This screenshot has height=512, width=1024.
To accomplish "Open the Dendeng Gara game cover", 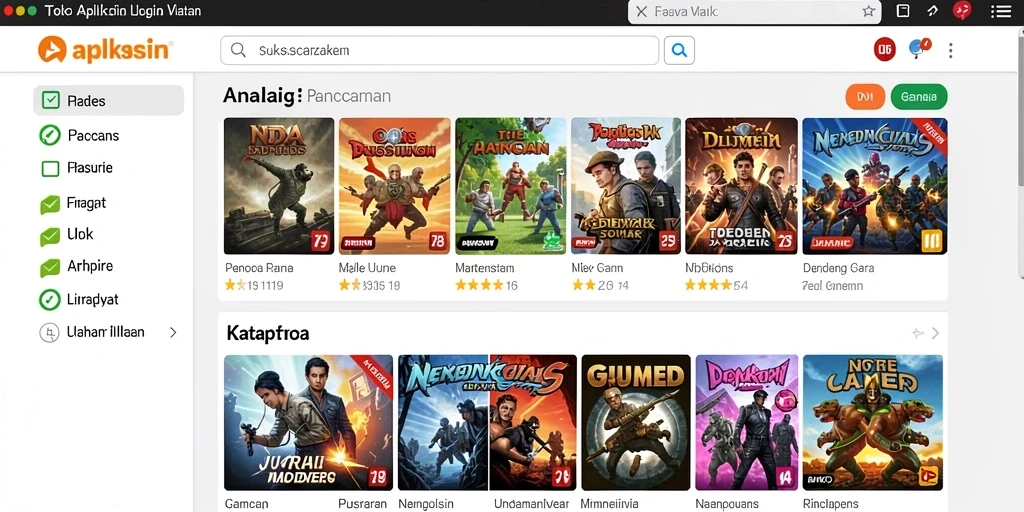I will (874, 186).
